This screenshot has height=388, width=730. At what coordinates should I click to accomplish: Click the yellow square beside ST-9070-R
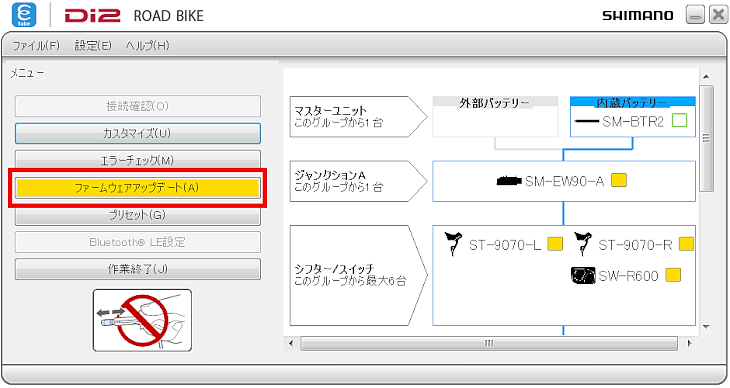click(686, 244)
